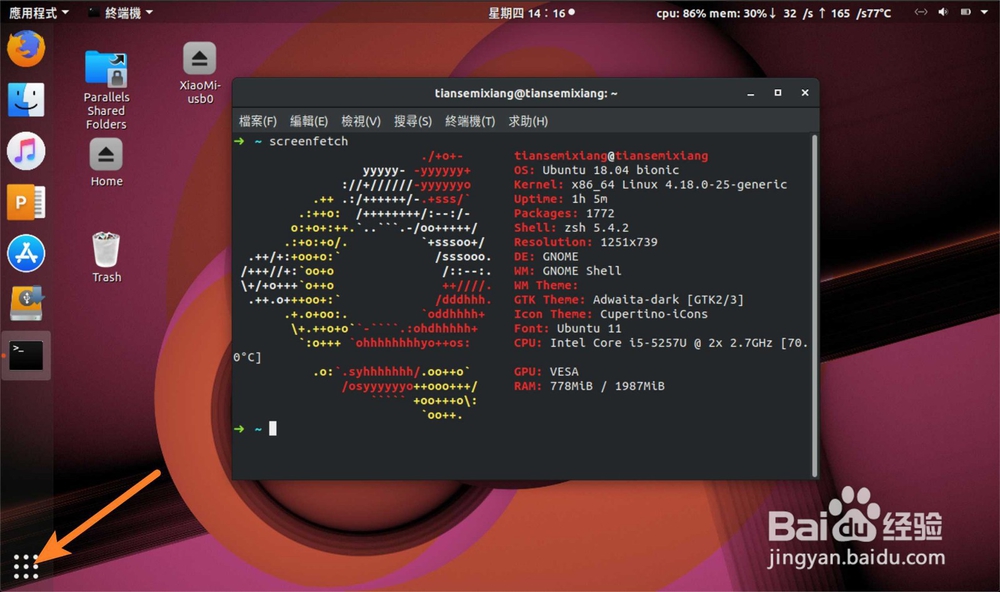
Task: Click the 'RAM: 778MiB / 1987MiB' line
Action: click(x=589, y=386)
